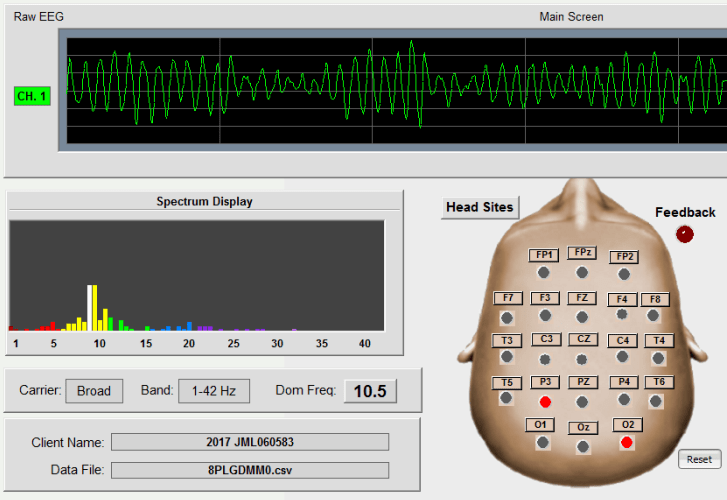Toggle the red Feedback indicator light
The width and height of the screenshot is (727, 500).
point(684,234)
